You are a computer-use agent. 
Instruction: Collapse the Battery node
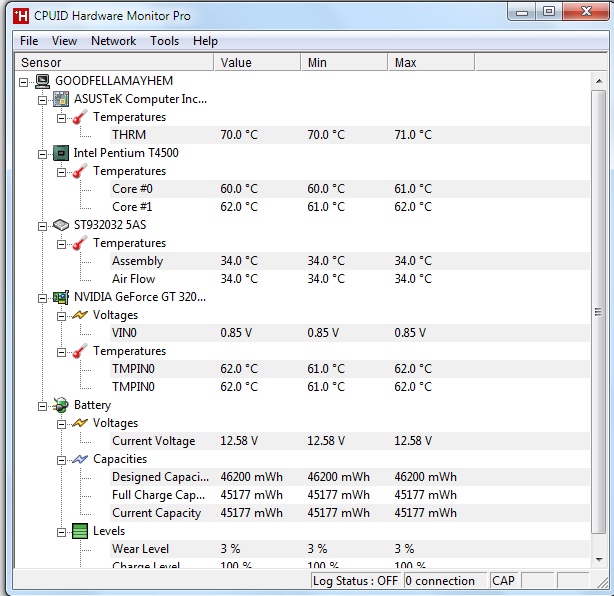coord(42,407)
